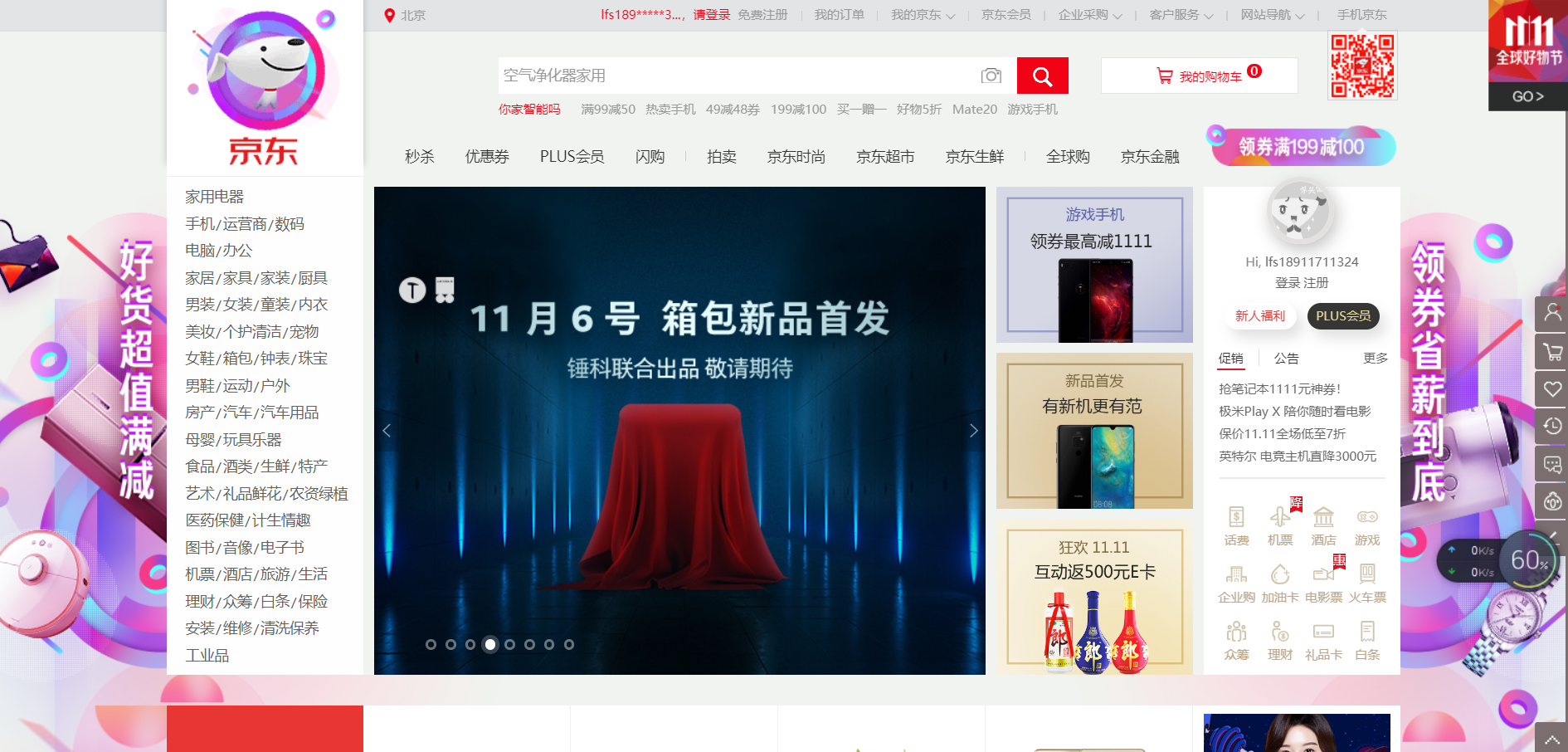Open the 游戏手机 promo card
The height and width of the screenshot is (752, 1568).
[x=1094, y=265]
